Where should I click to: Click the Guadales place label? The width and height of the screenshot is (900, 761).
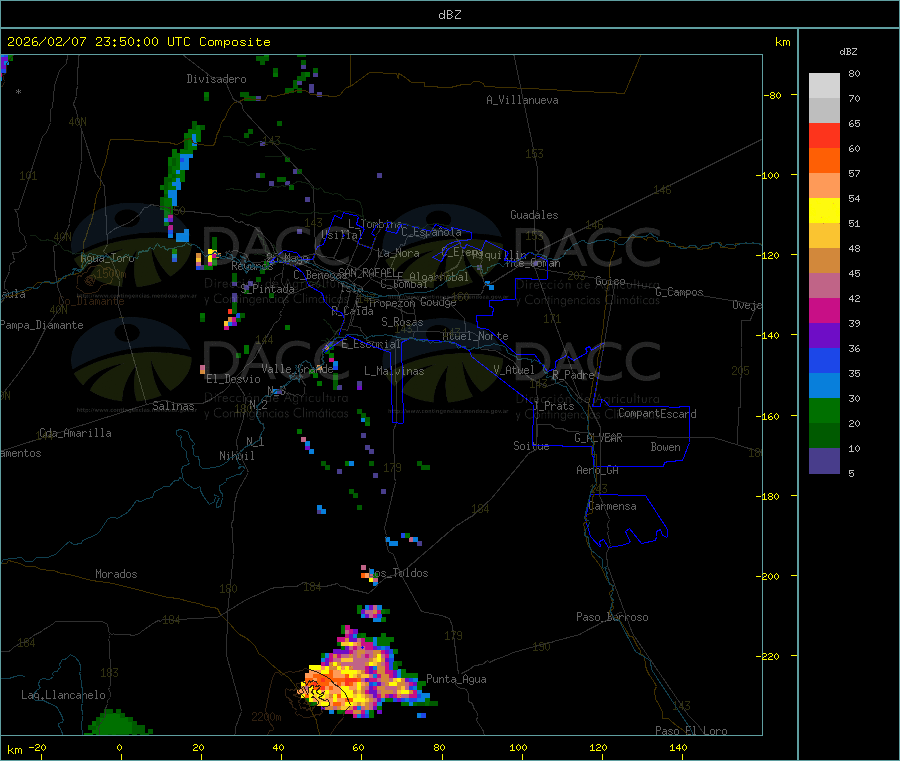[x=534, y=215]
